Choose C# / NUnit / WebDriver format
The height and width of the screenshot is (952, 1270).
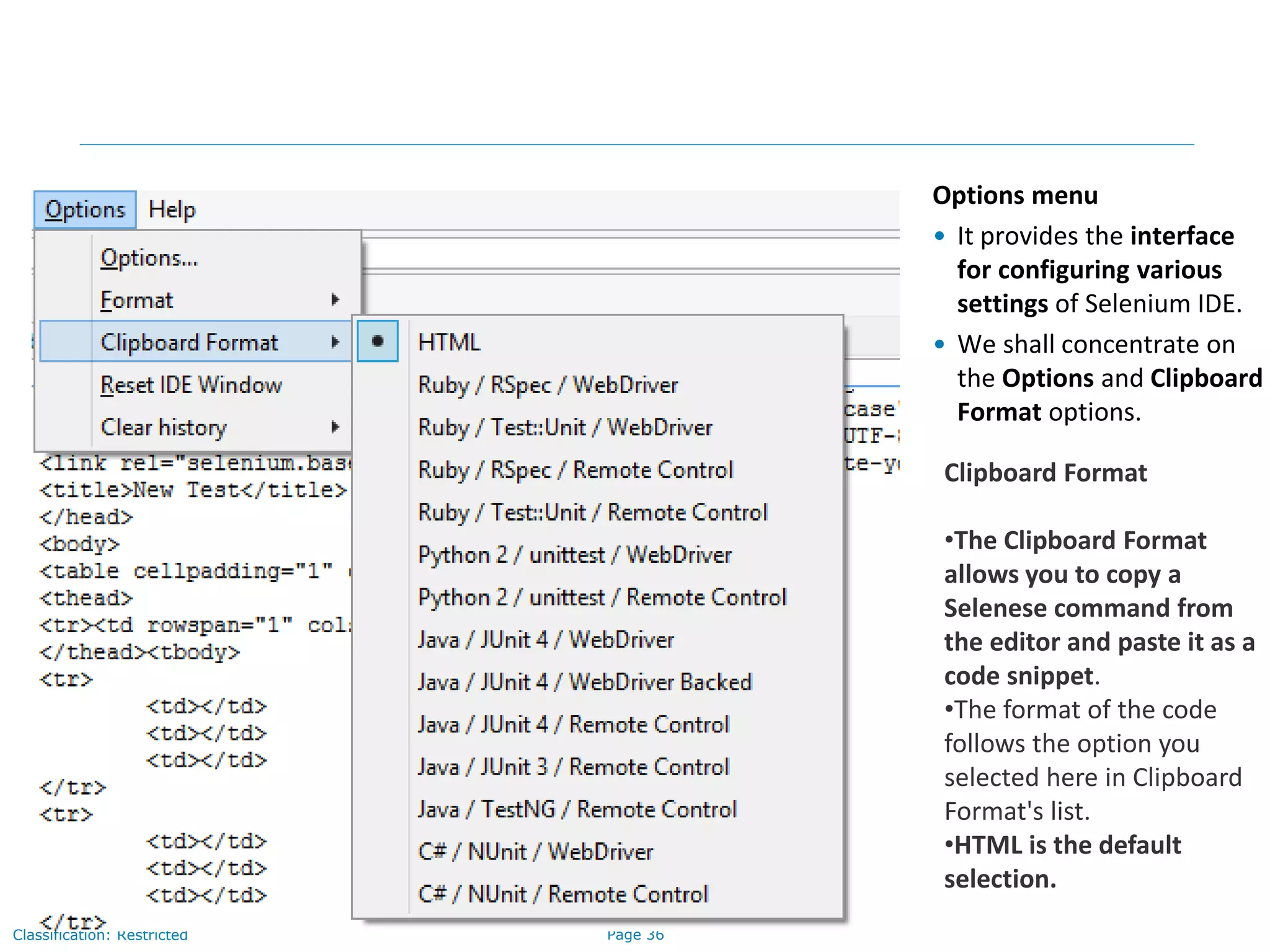pos(535,852)
